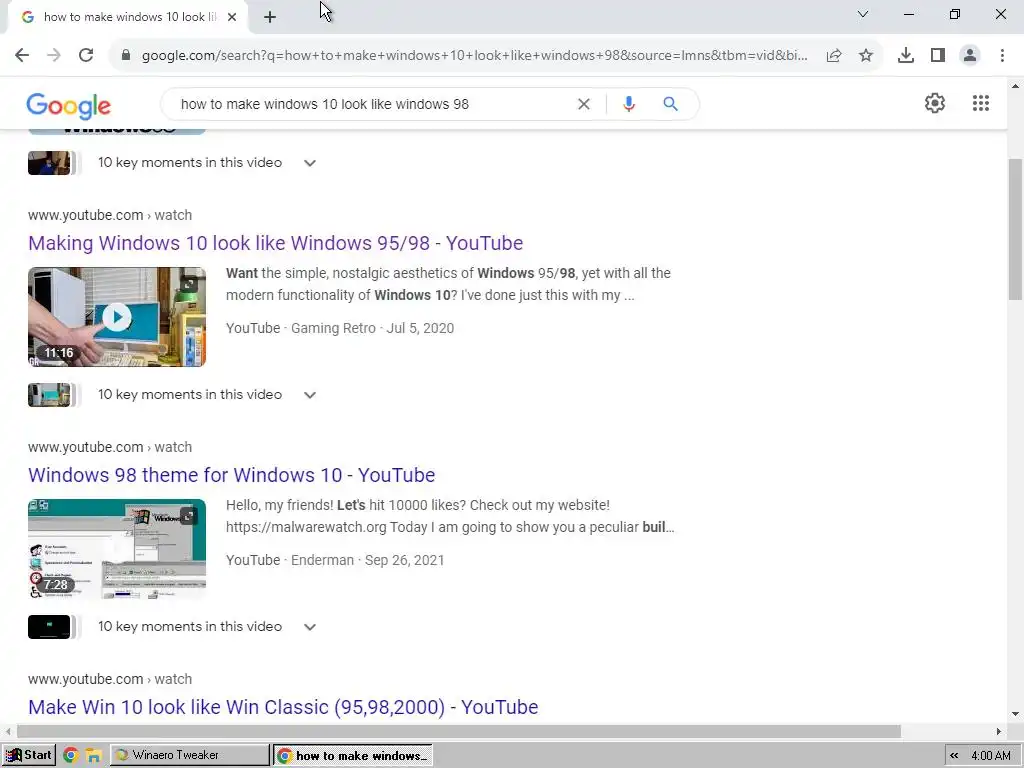The image size is (1024, 768).
Task: Click the expand preview icon on Enderman thumbnail
Action: point(188,516)
